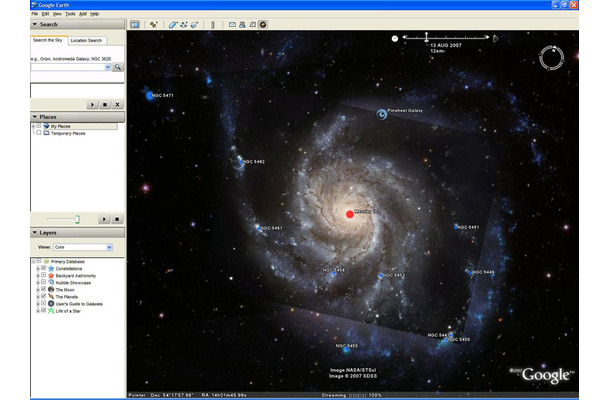Toggle the Primary Database checkbox
This screenshot has width=610, height=400.
[39, 261]
